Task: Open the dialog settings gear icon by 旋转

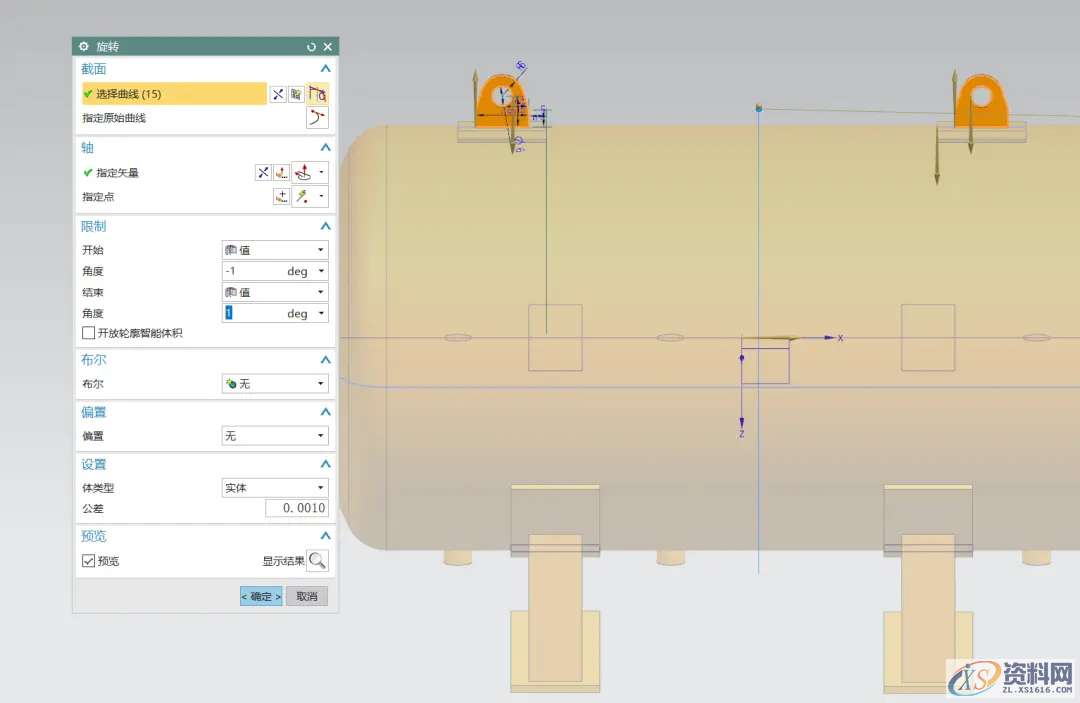Action: click(x=84, y=47)
